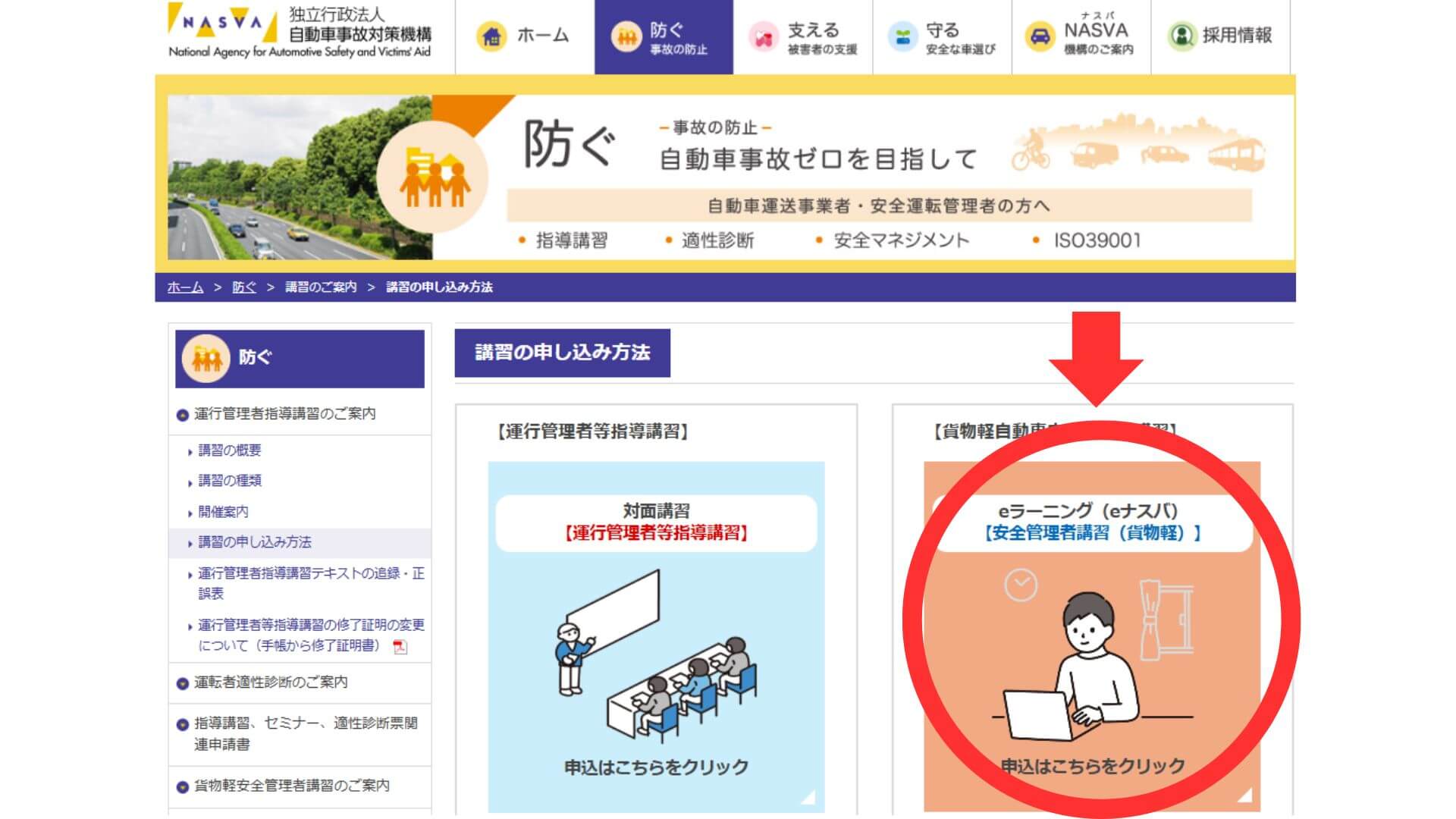This screenshot has height=819, width=1456.
Task: Click the people icon on the 防ぐ tab
Action: coord(626,36)
